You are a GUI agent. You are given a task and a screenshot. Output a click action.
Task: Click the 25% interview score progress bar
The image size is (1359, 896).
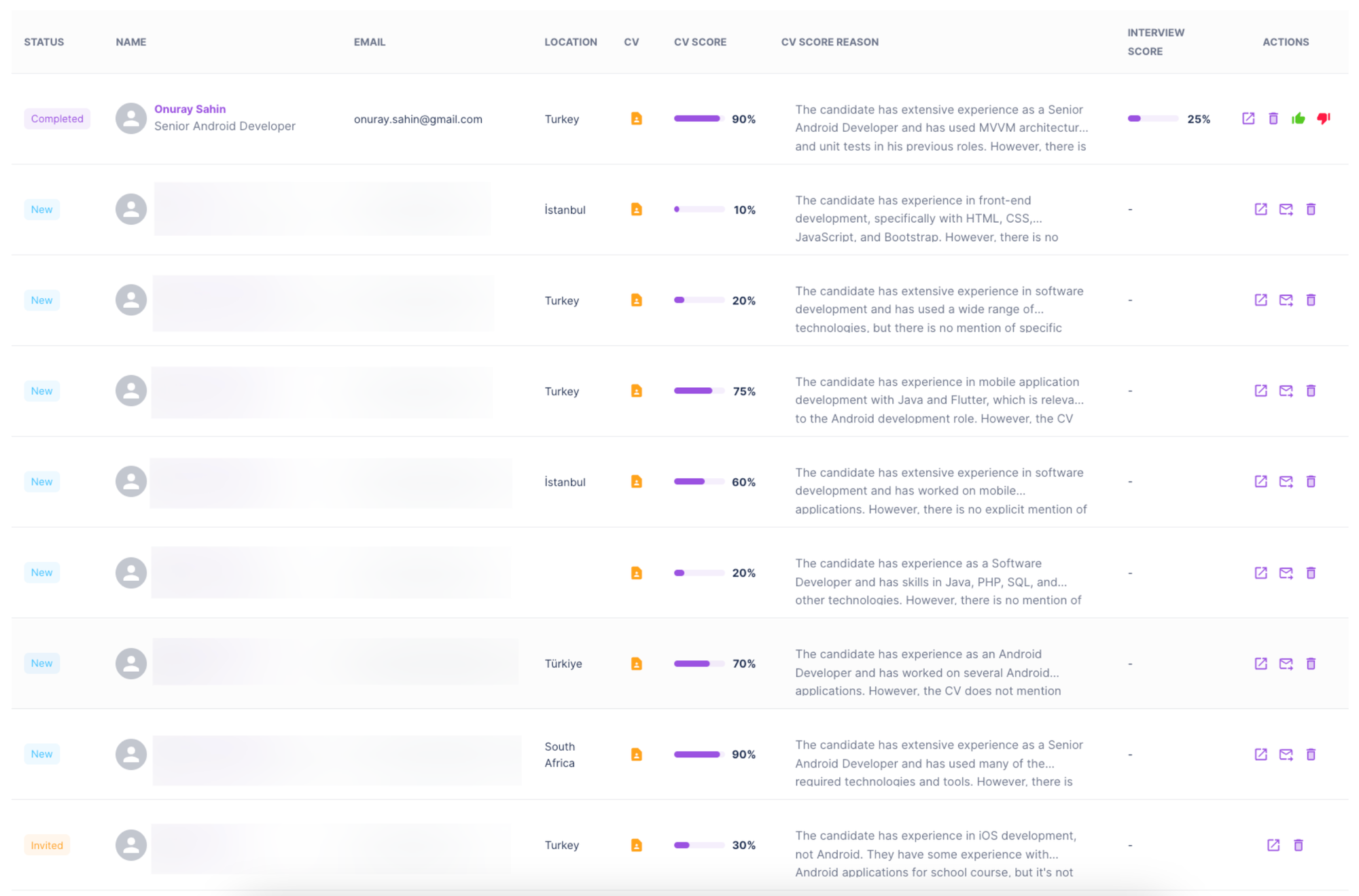(1152, 119)
